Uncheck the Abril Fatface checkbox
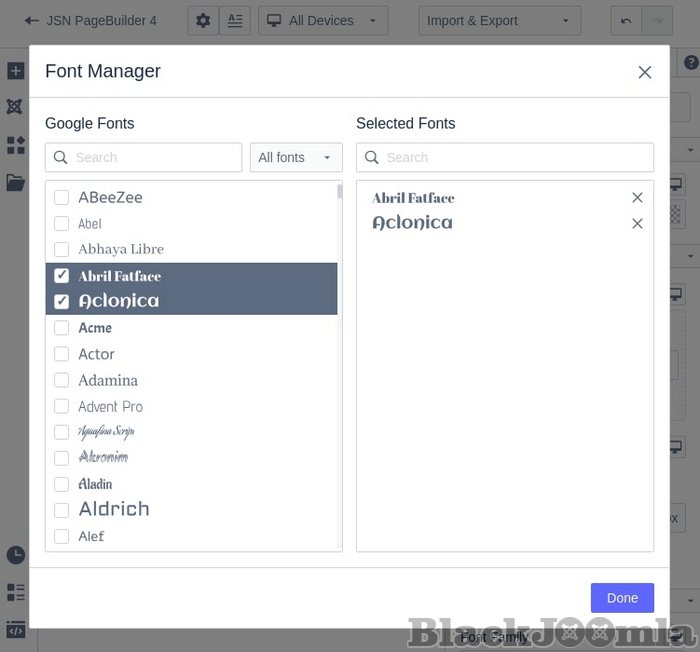This screenshot has width=700, height=652. (62, 276)
